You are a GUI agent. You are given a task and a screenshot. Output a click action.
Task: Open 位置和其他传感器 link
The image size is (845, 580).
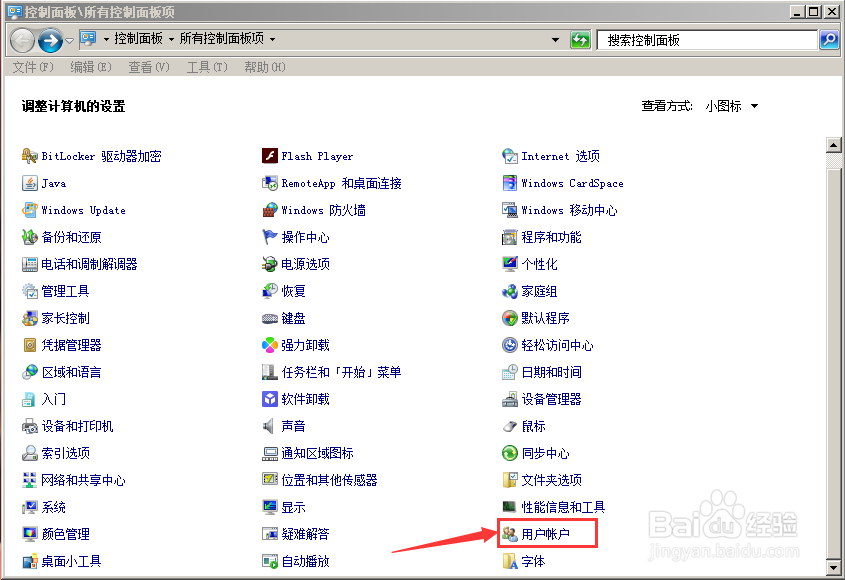[x=329, y=480]
